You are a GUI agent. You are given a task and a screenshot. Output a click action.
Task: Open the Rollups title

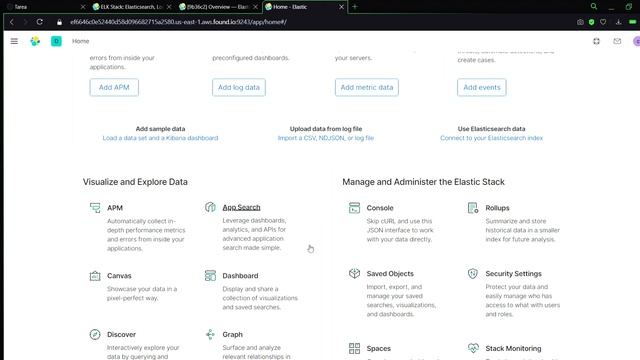point(497,208)
